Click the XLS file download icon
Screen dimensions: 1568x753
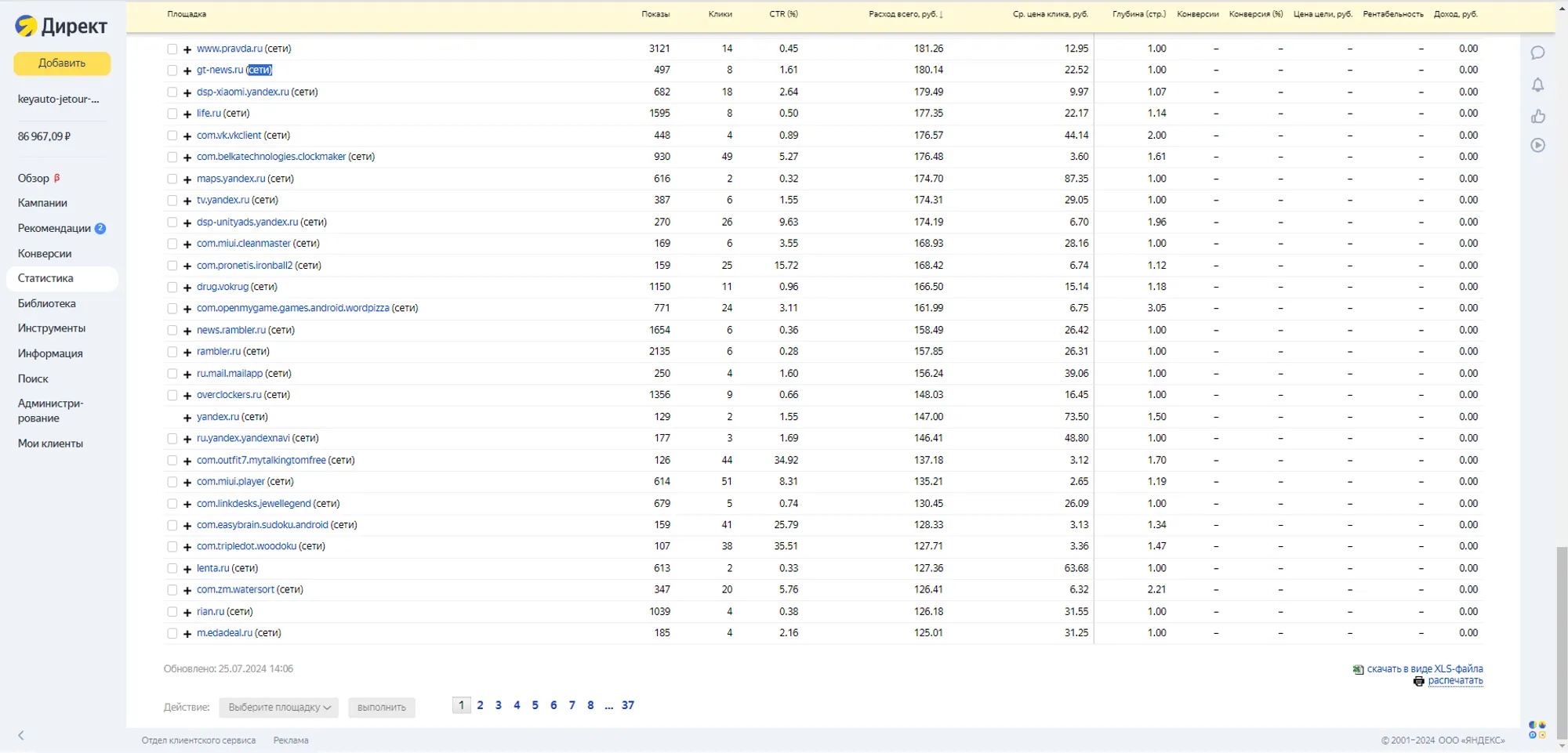[1358, 669]
